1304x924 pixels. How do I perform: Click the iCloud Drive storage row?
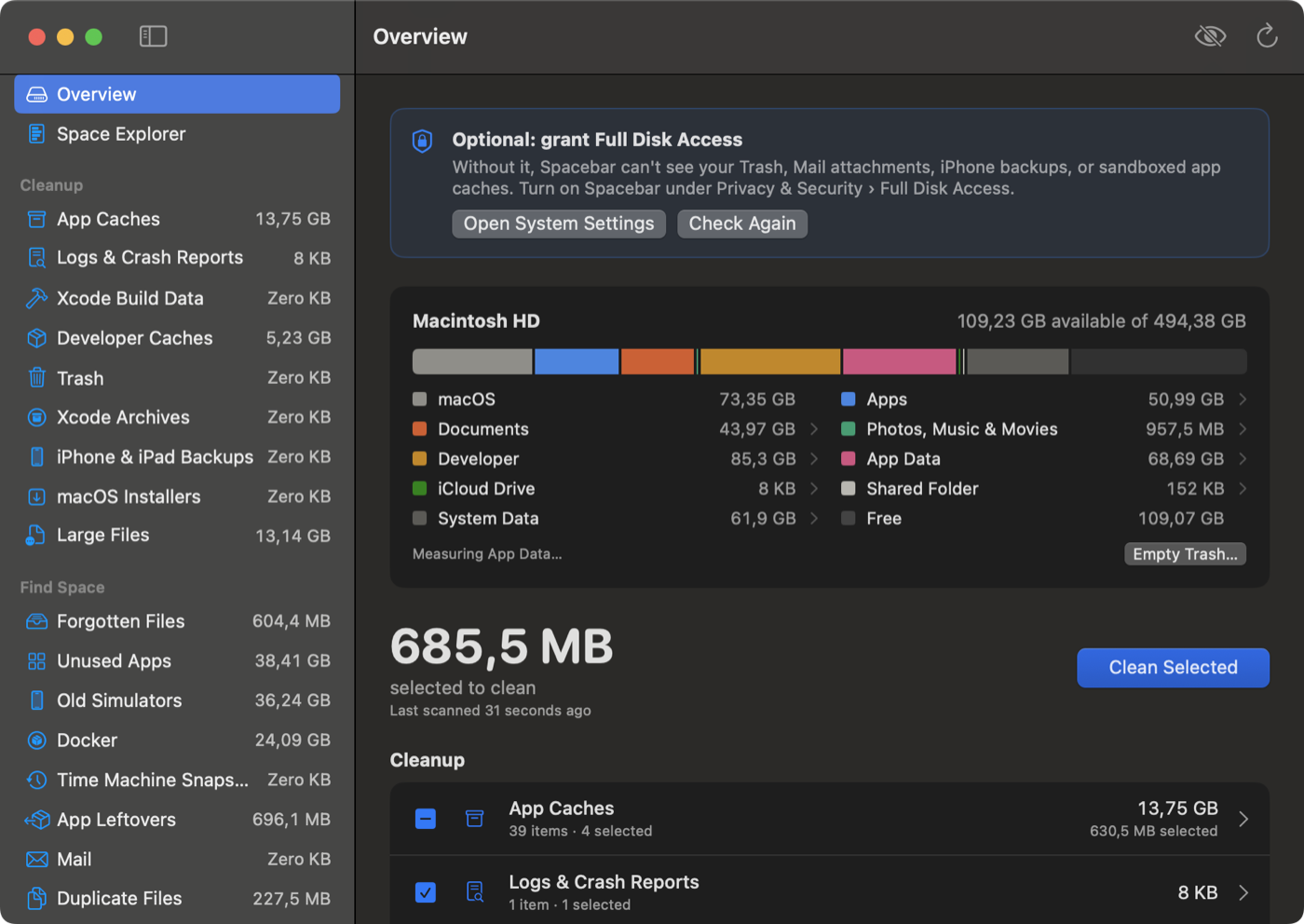click(616, 489)
